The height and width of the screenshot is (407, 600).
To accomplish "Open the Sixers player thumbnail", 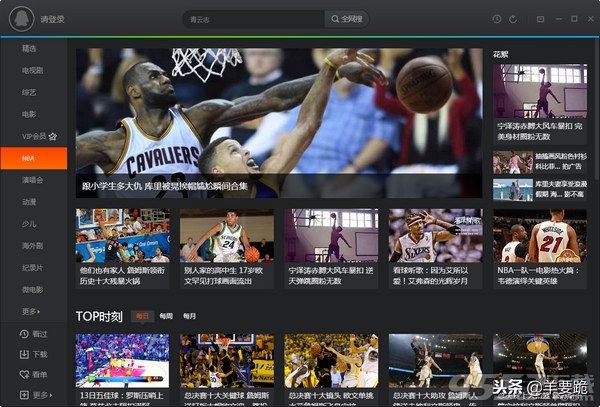I will tap(435, 235).
